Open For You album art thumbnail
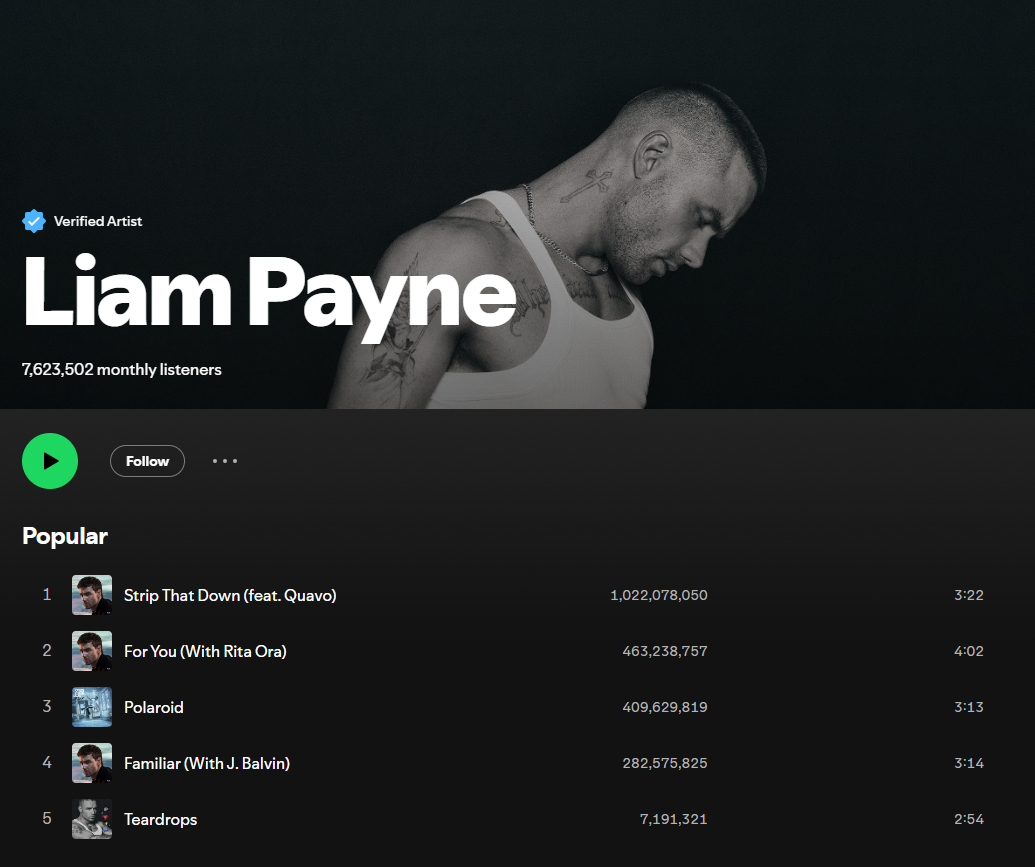 point(92,651)
